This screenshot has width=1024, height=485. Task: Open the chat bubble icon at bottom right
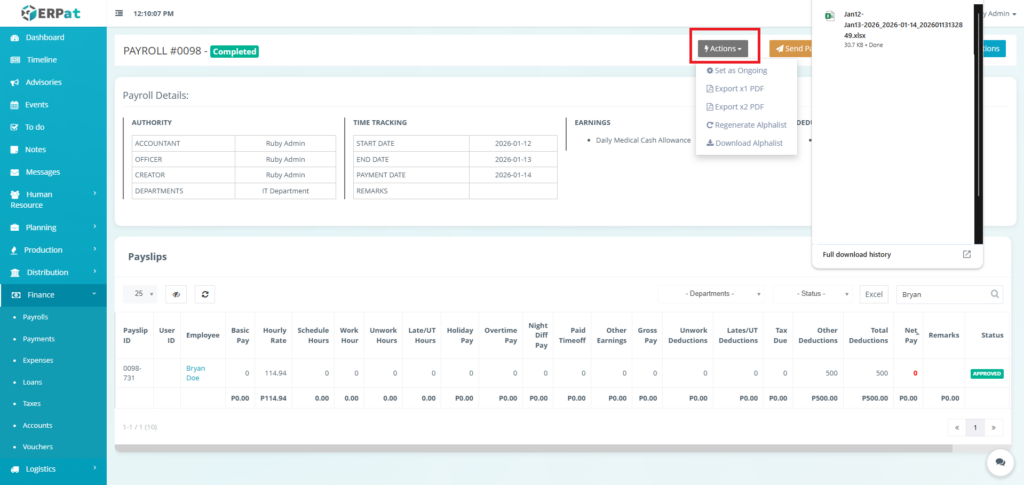998,461
